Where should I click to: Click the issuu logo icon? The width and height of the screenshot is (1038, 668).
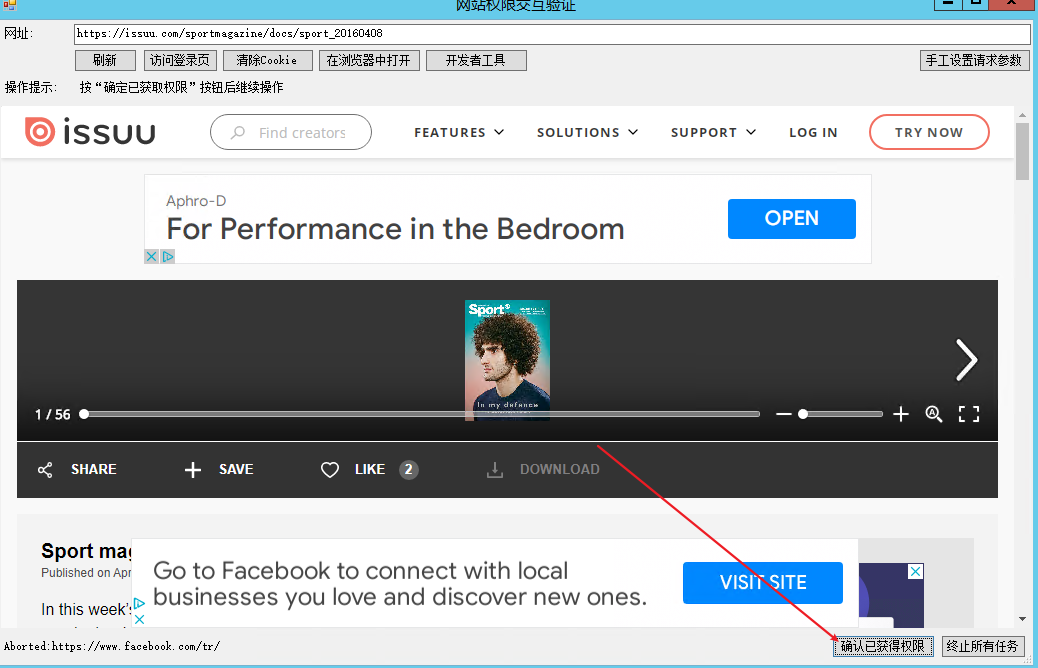(x=40, y=132)
